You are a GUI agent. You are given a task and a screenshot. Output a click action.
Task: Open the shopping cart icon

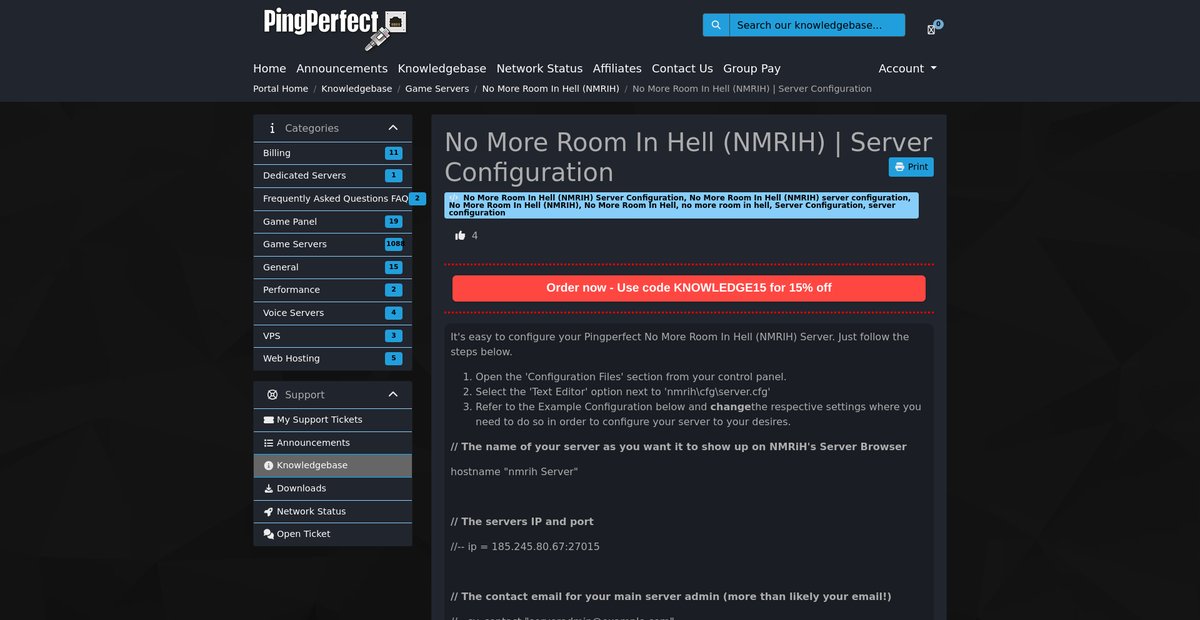932,29
